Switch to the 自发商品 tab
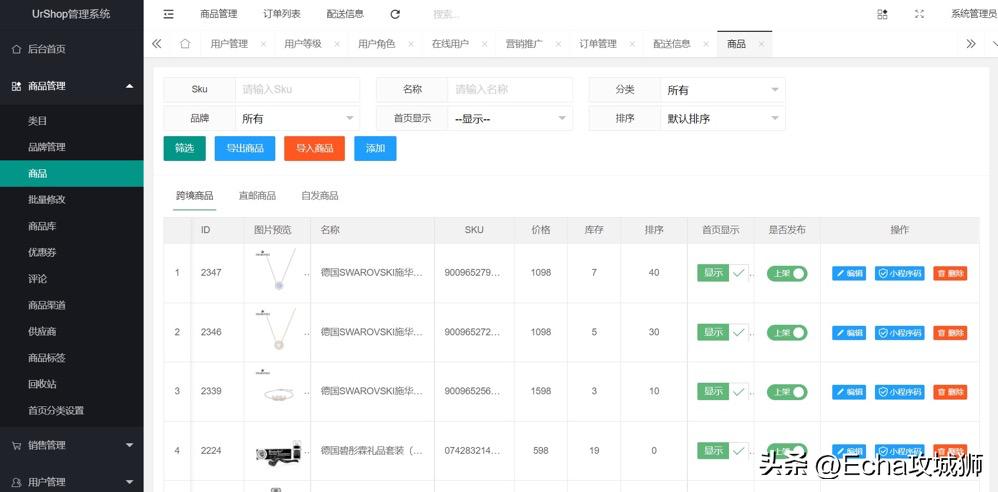This screenshot has height=492, width=998. pos(320,195)
